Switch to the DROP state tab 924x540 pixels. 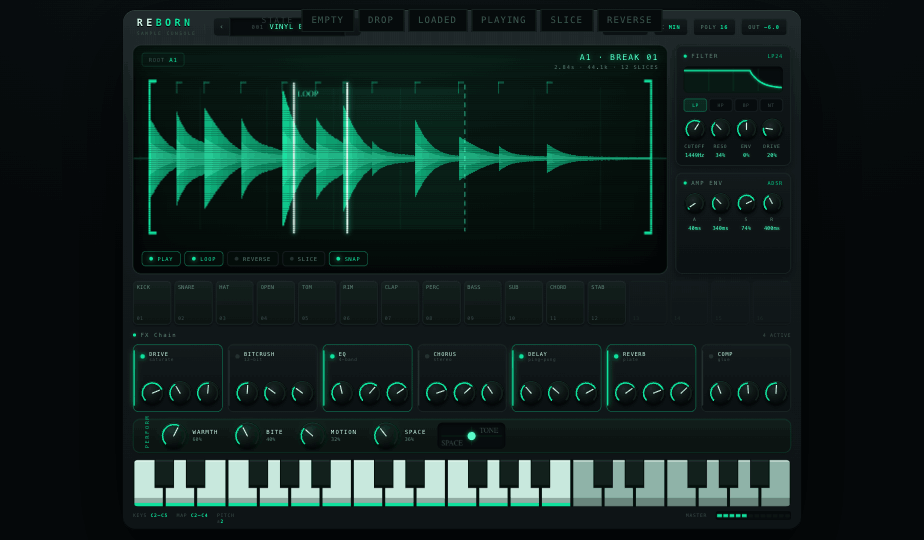(x=381, y=19)
